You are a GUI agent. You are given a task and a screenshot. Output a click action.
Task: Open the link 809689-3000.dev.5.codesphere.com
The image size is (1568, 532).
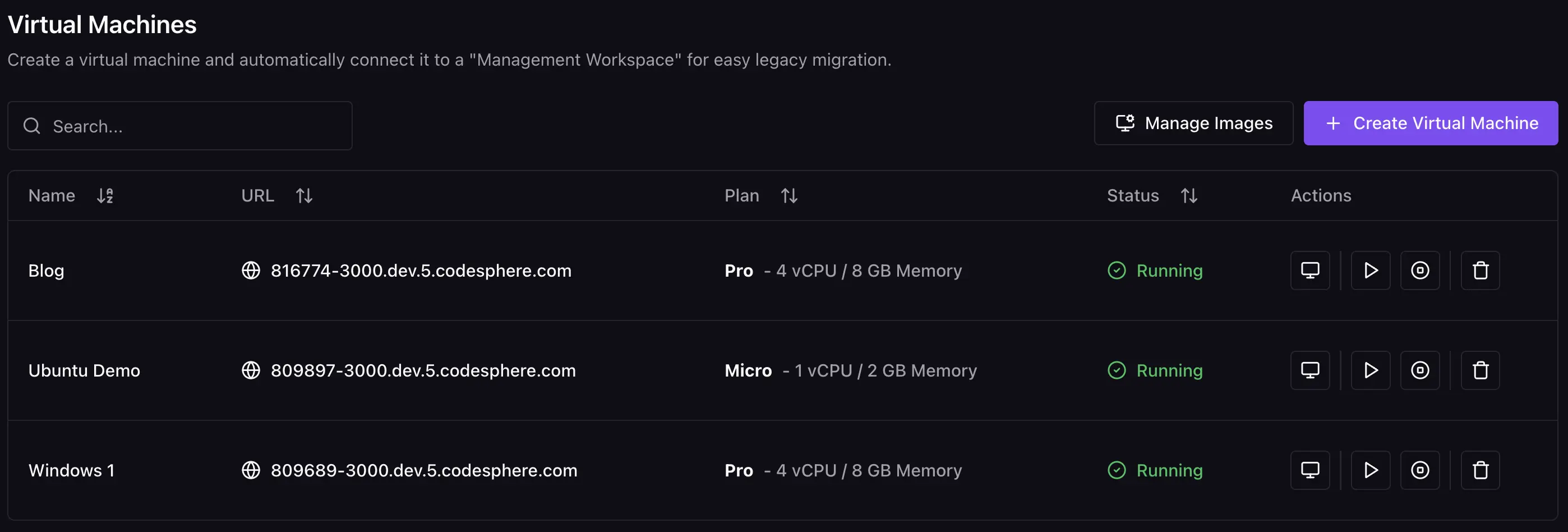pyautogui.click(x=423, y=470)
